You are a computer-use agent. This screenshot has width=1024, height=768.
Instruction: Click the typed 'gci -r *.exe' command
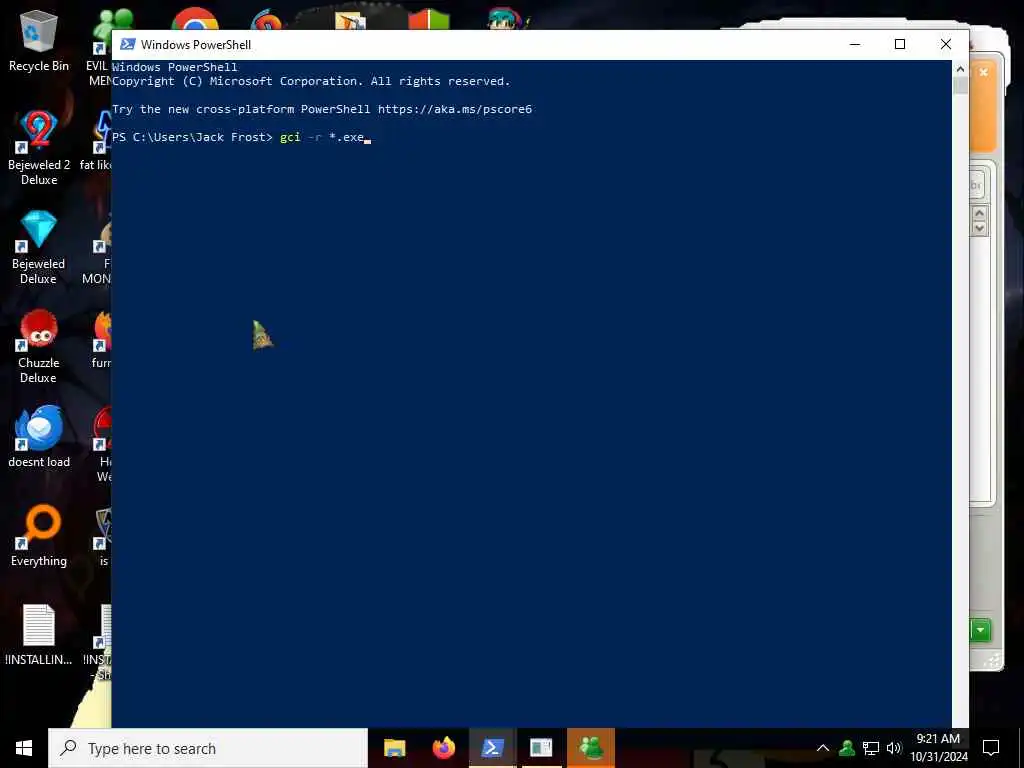point(322,137)
